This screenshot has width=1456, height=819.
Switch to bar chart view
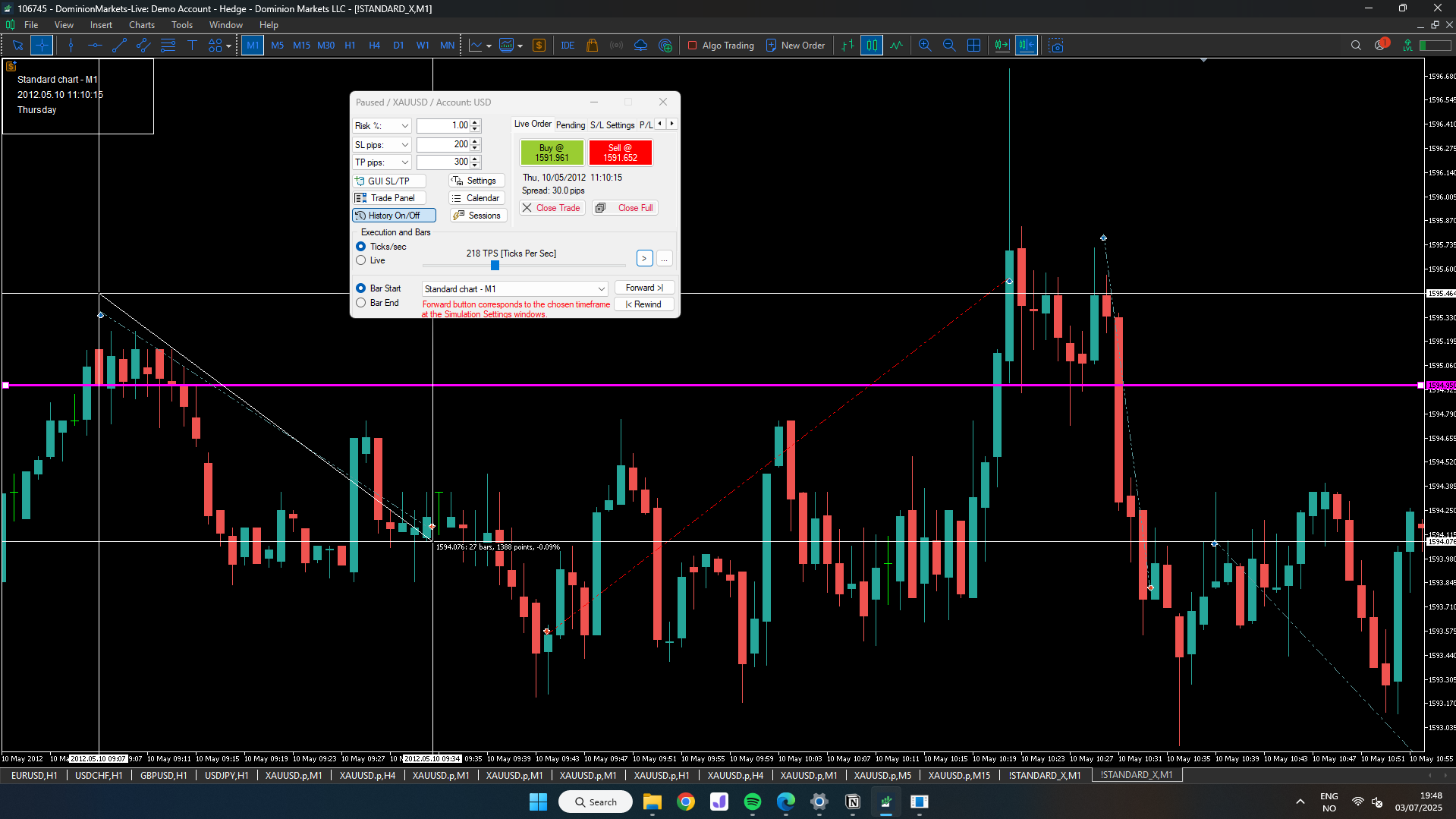coord(847,46)
